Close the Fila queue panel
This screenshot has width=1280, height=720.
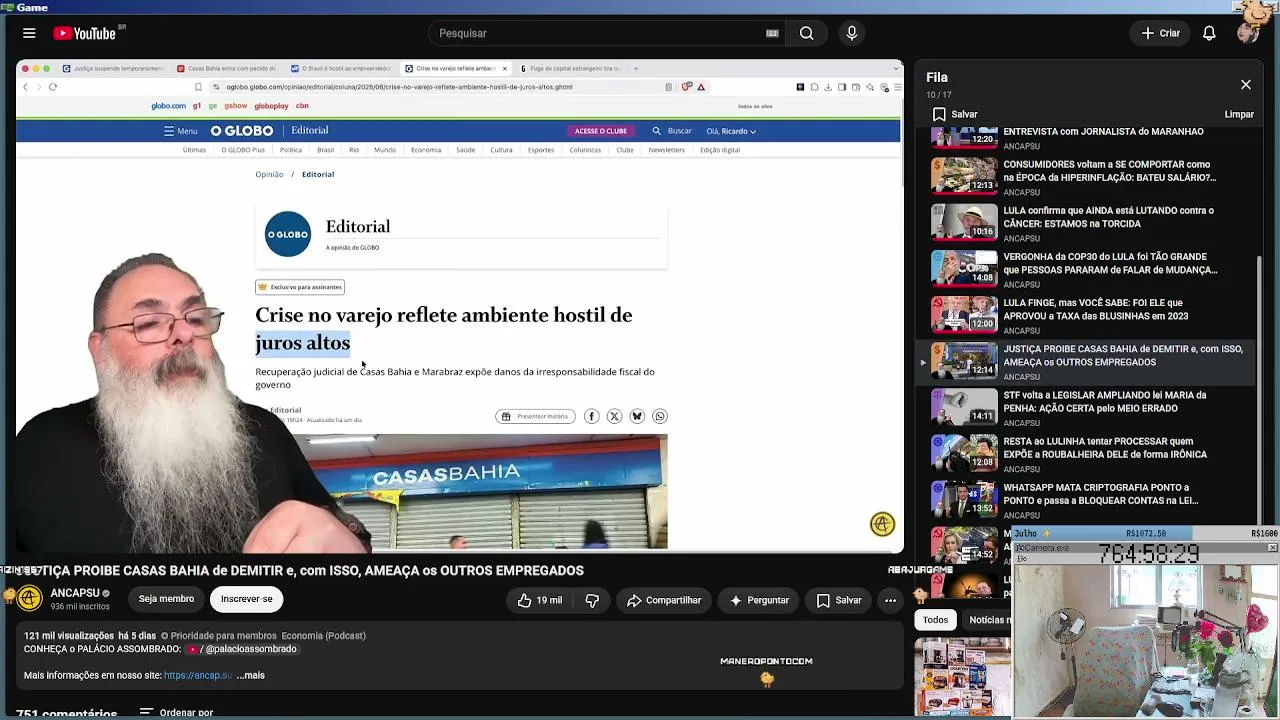click(1245, 85)
